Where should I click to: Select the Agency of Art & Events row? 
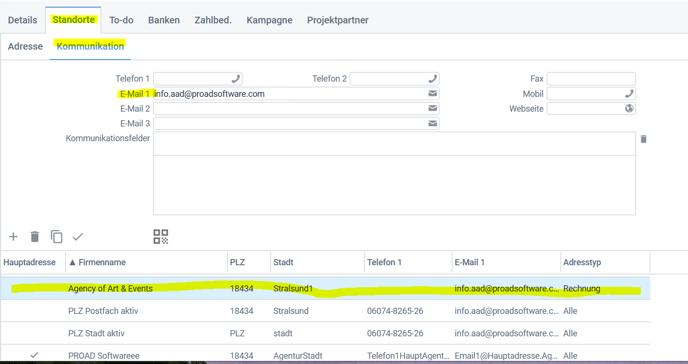click(325, 289)
